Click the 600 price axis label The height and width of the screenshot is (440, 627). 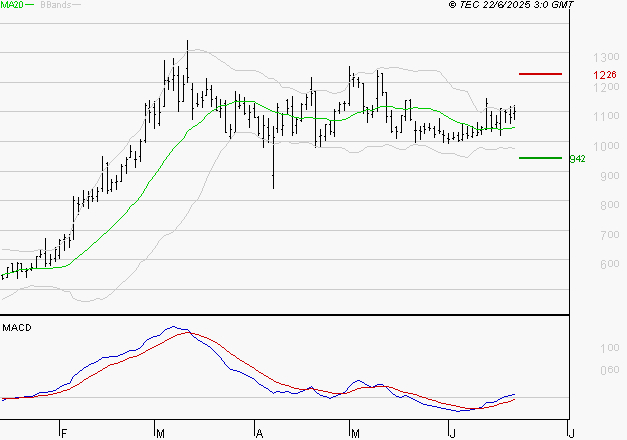point(610,264)
